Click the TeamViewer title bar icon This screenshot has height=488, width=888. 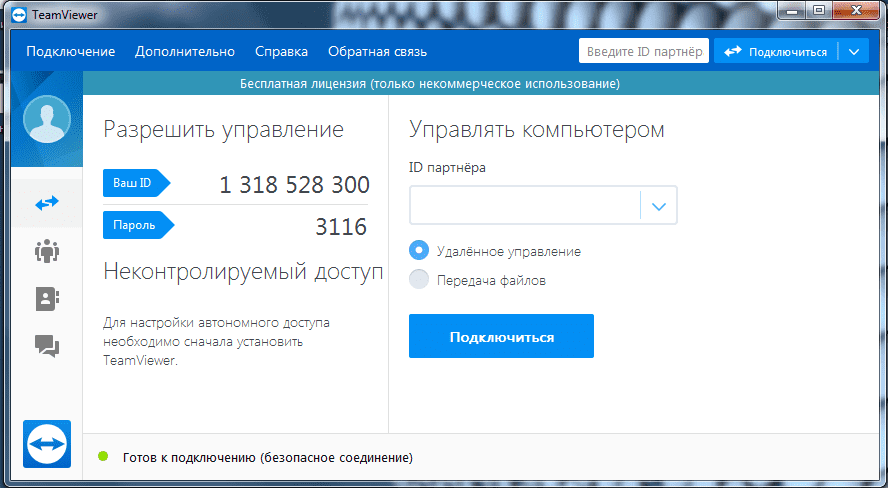[x=19, y=15]
